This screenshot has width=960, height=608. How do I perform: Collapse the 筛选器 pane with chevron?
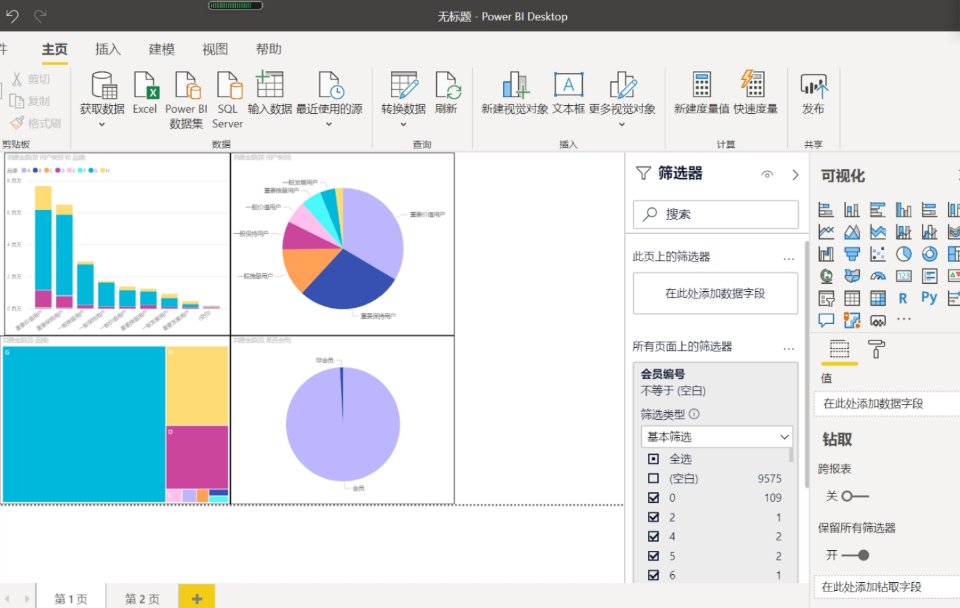[795, 175]
